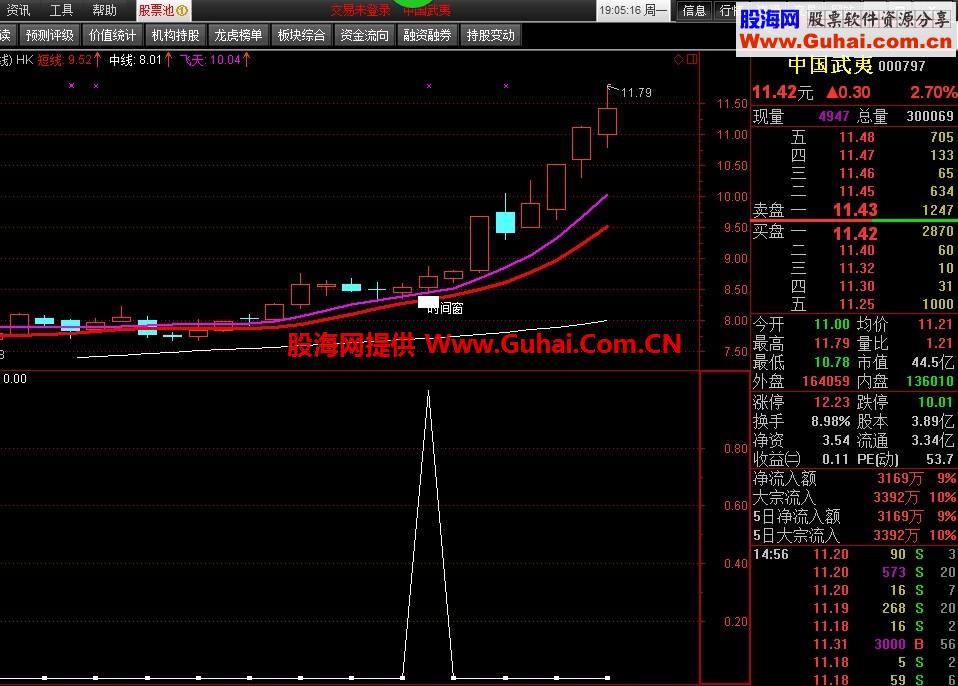The image size is (958, 686).
Task: Click 内盘 value 136010
Action: (x=929, y=381)
